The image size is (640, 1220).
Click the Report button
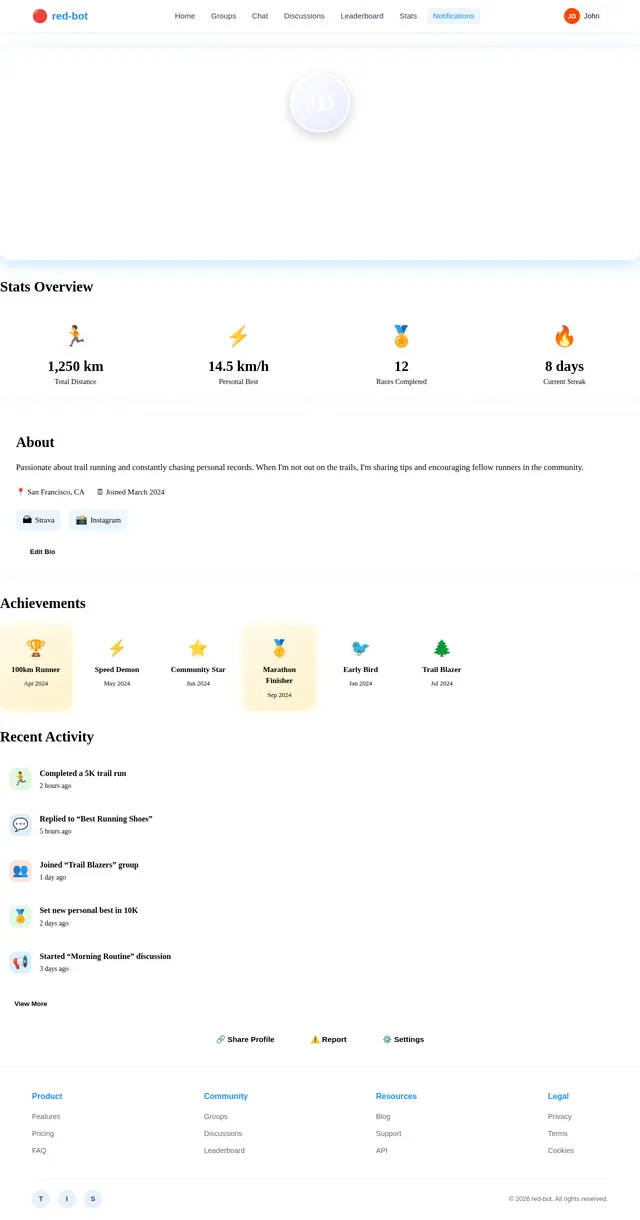(x=328, y=1039)
